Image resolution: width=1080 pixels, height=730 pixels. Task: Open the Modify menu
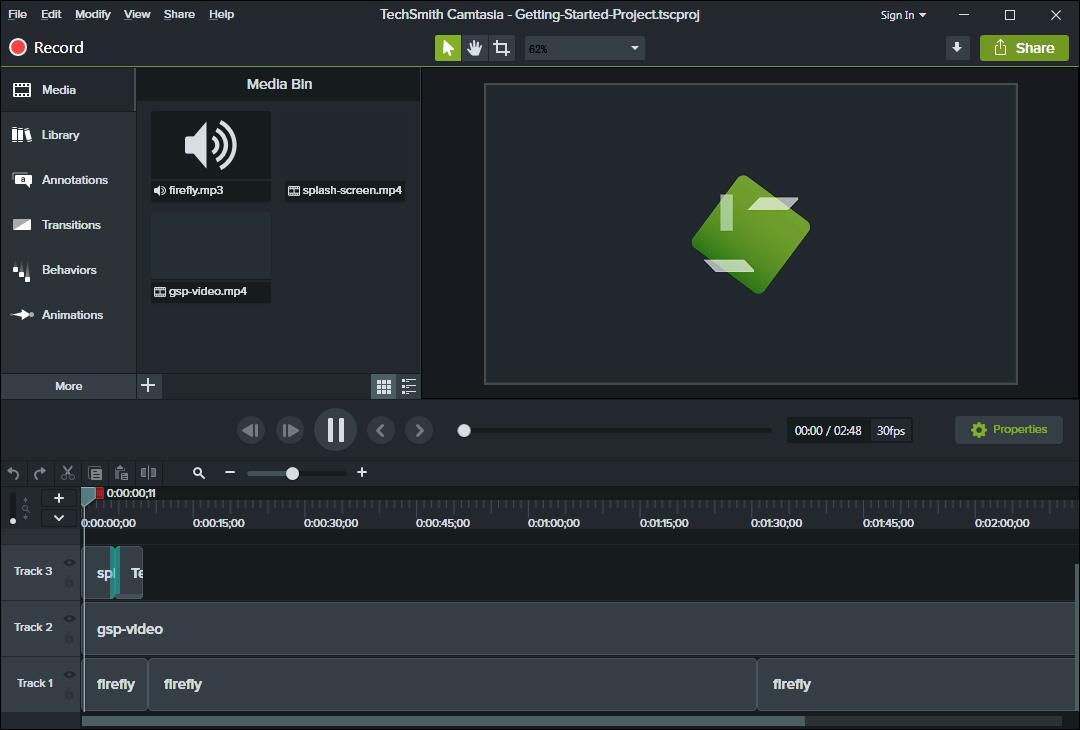point(93,14)
